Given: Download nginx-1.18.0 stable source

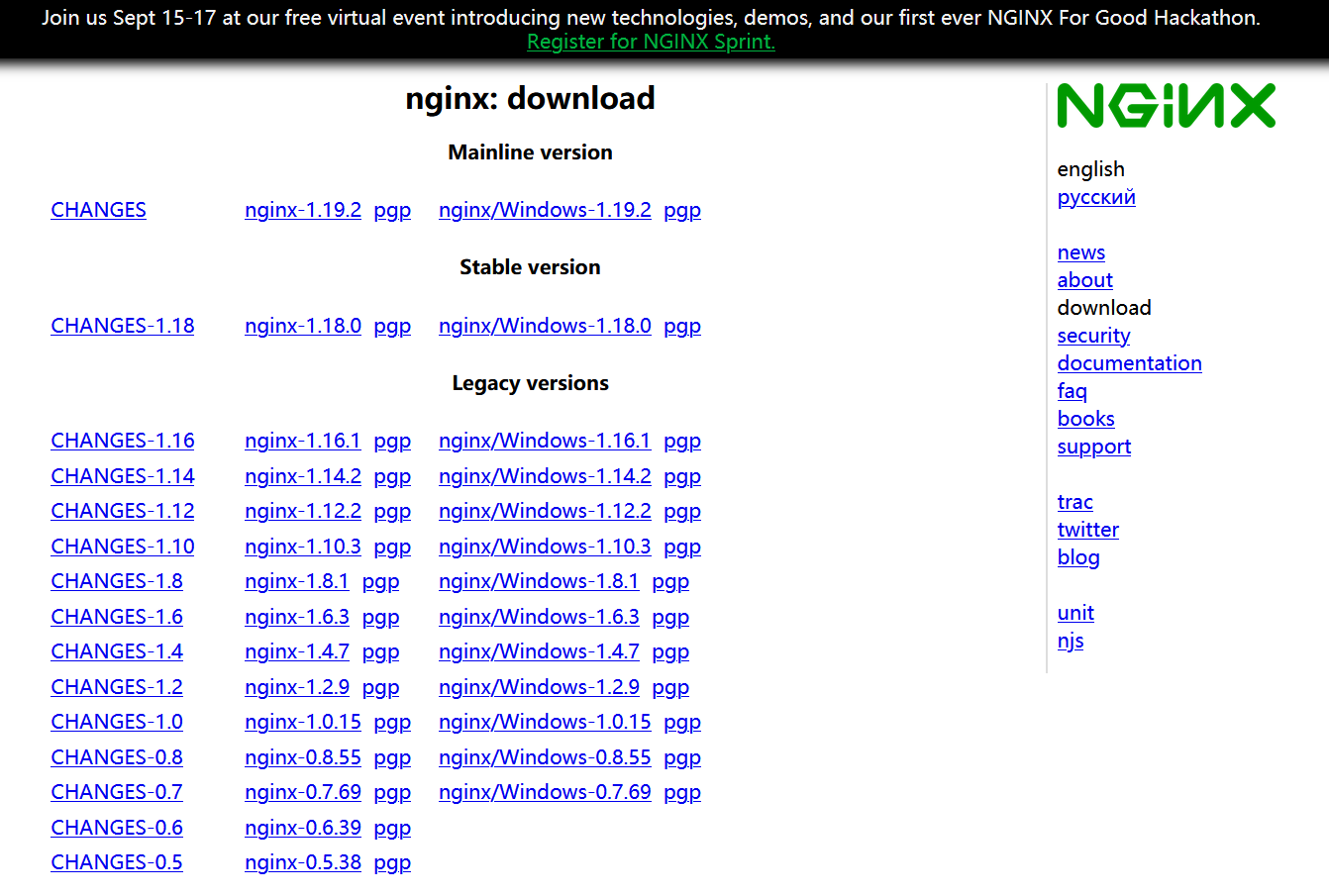Looking at the screenshot, I should click(303, 326).
